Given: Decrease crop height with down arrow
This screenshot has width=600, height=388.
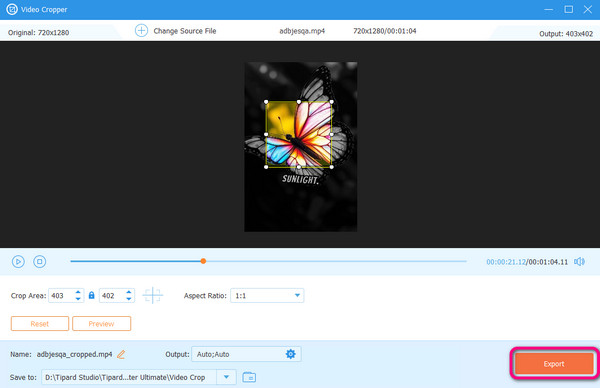Looking at the screenshot, I should click(x=129, y=299).
